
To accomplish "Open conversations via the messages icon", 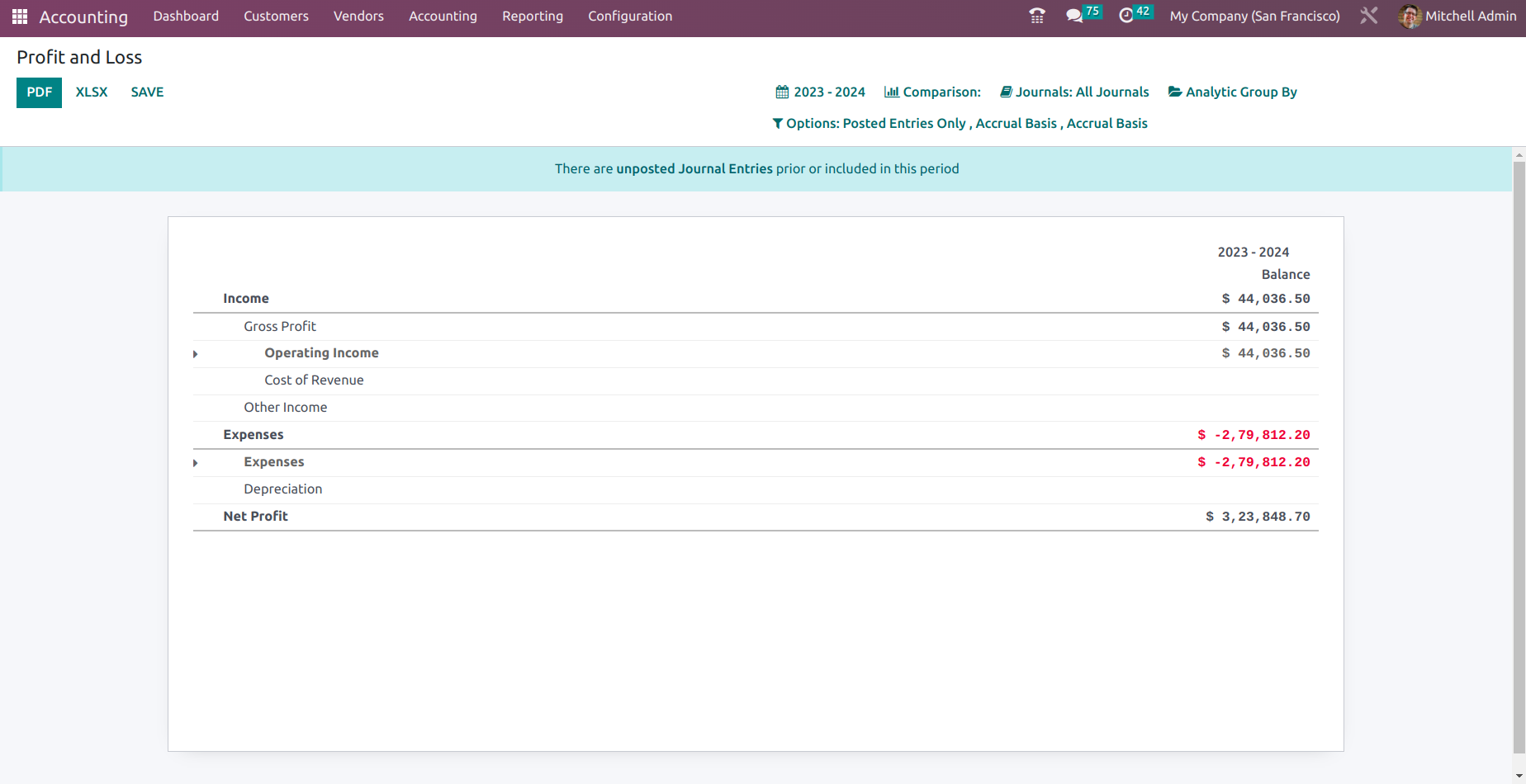I will (x=1073, y=16).
